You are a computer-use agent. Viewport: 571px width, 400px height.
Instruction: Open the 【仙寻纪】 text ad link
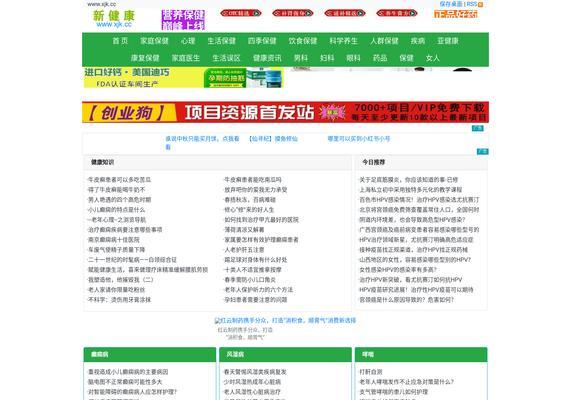pos(273,139)
